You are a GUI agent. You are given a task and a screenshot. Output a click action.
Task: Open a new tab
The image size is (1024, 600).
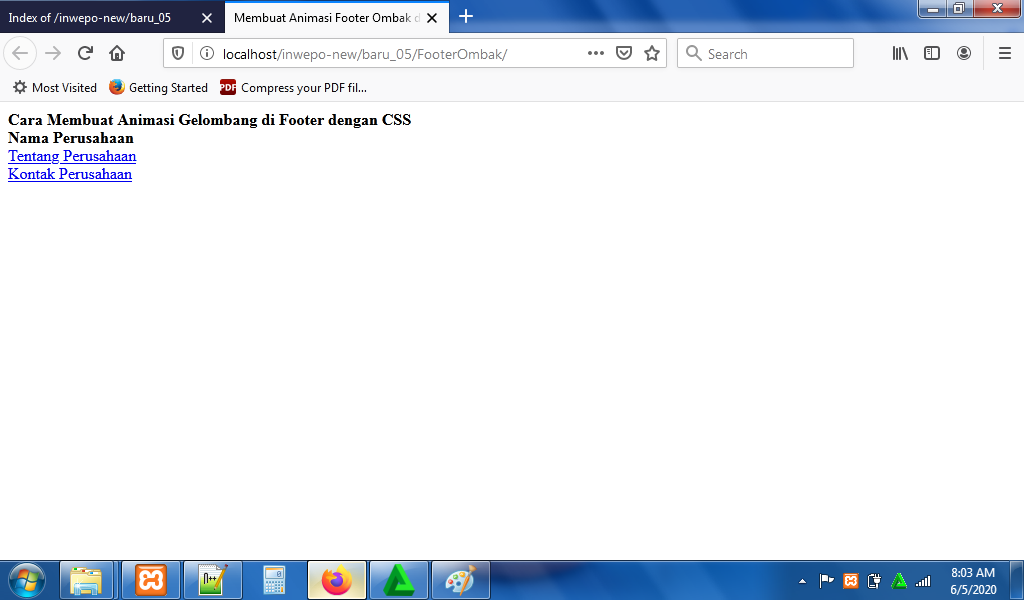[466, 17]
